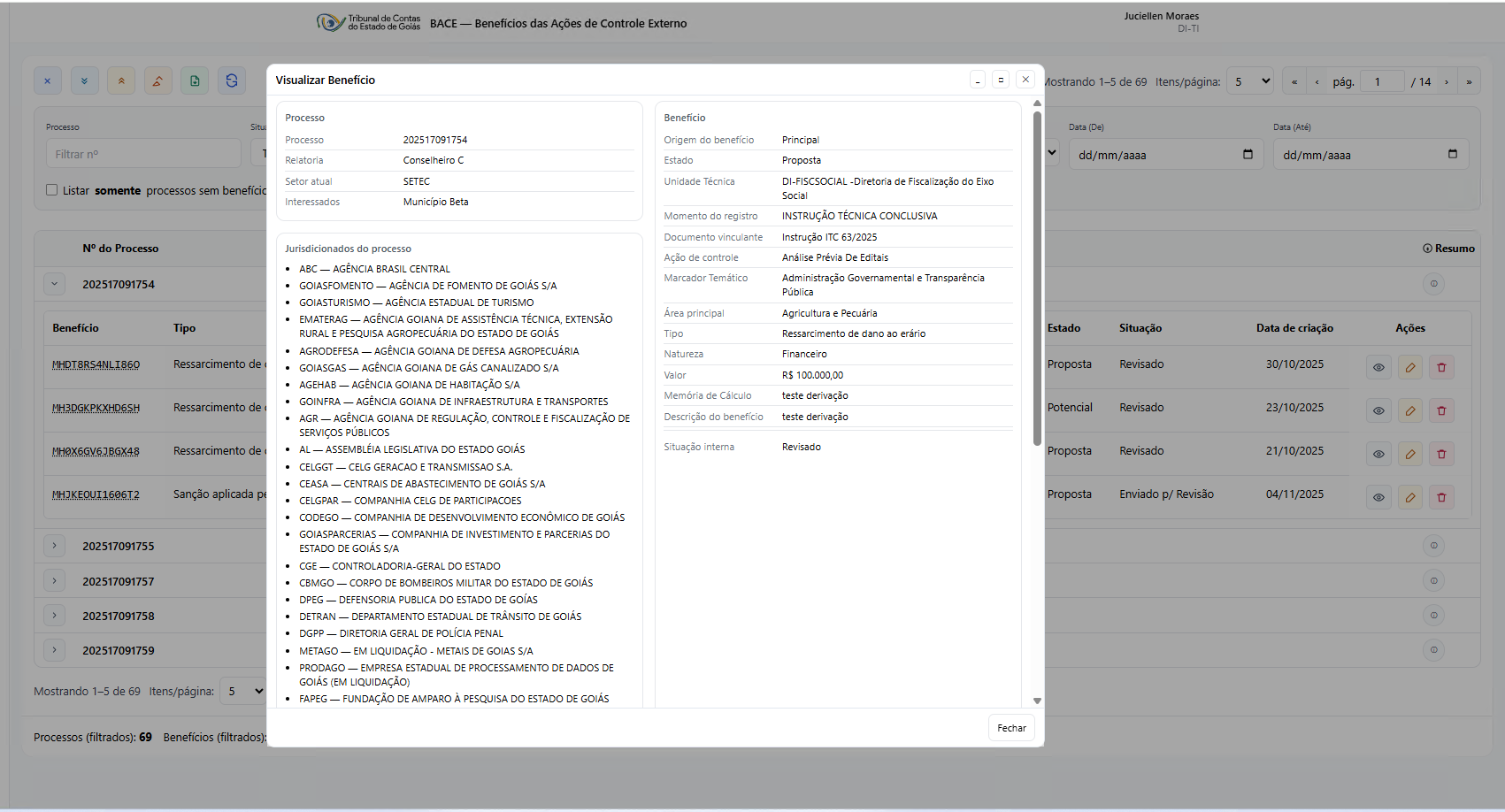Click the blue X clear button in toolbar
The width and height of the screenshot is (1505, 812).
point(48,80)
